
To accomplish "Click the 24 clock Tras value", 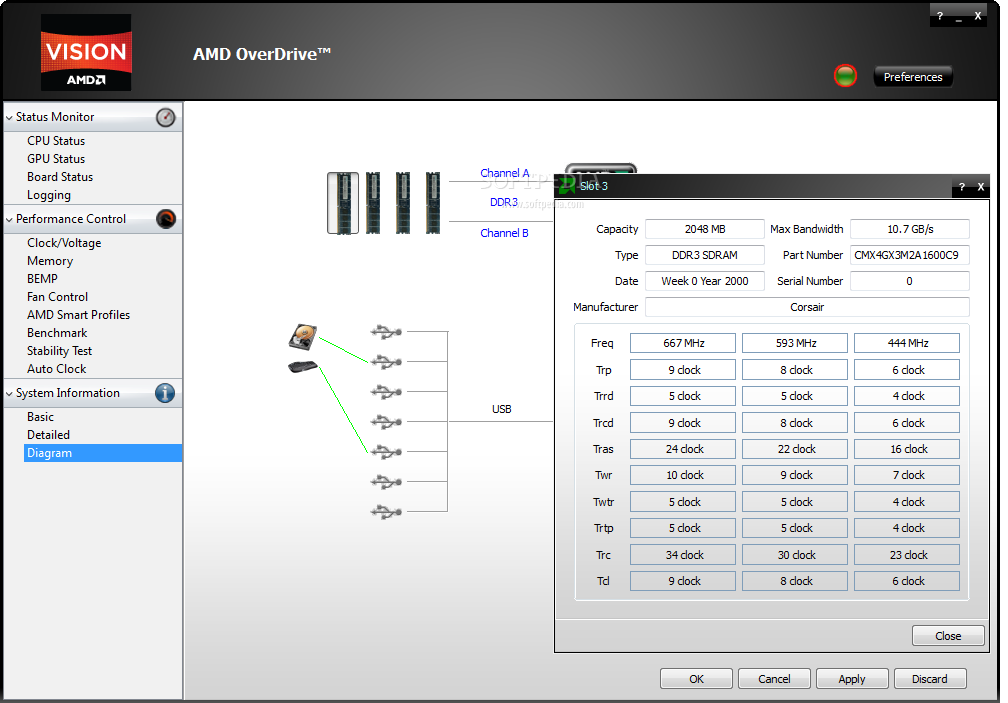I will [683, 449].
